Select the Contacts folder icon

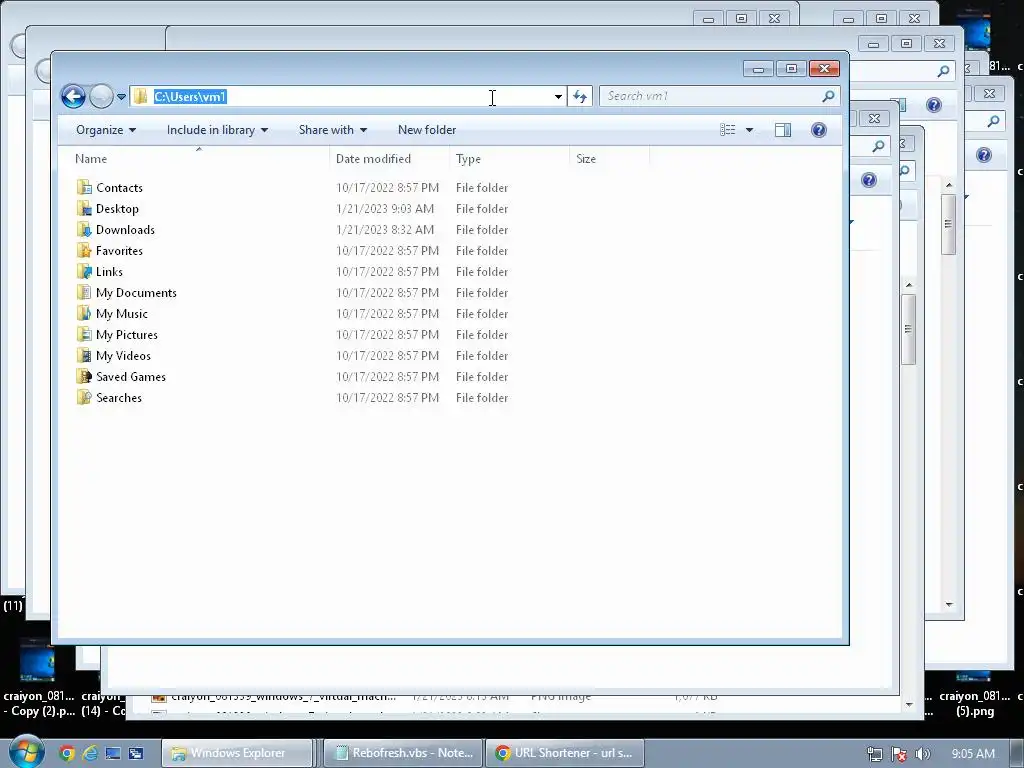tap(84, 187)
